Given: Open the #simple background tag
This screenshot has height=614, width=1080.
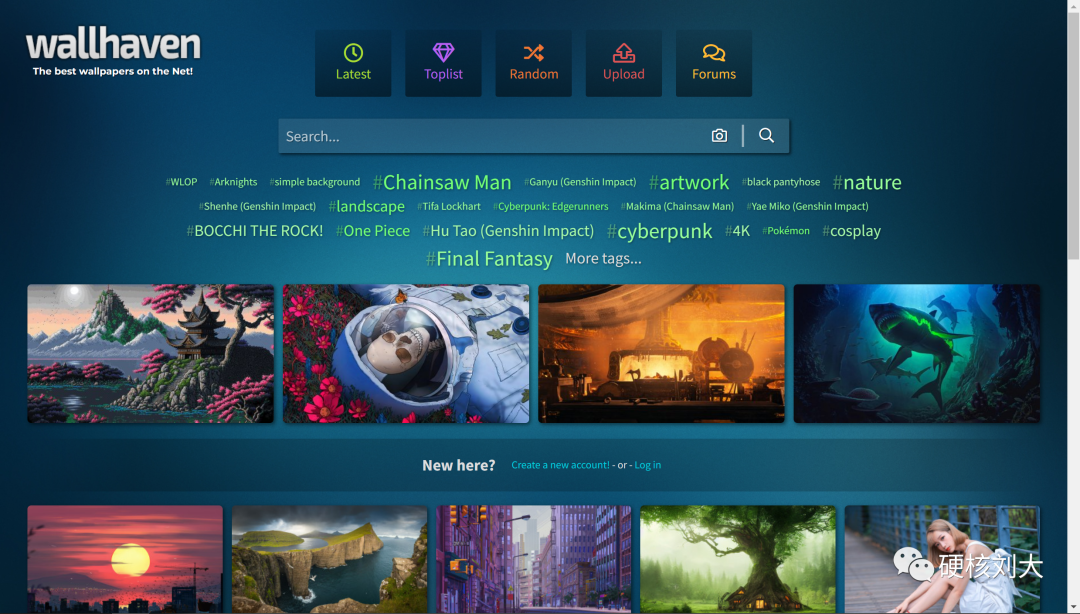Looking at the screenshot, I should point(315,182).
